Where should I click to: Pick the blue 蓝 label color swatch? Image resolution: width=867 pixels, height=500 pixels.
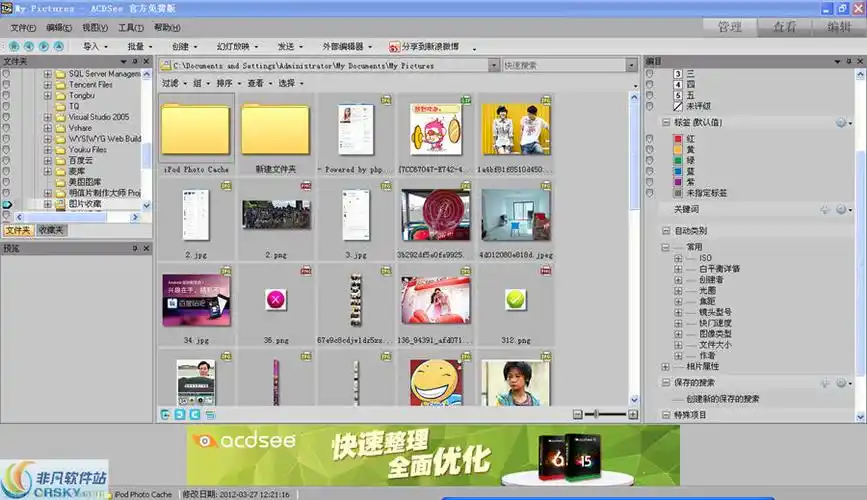[678, 171]
